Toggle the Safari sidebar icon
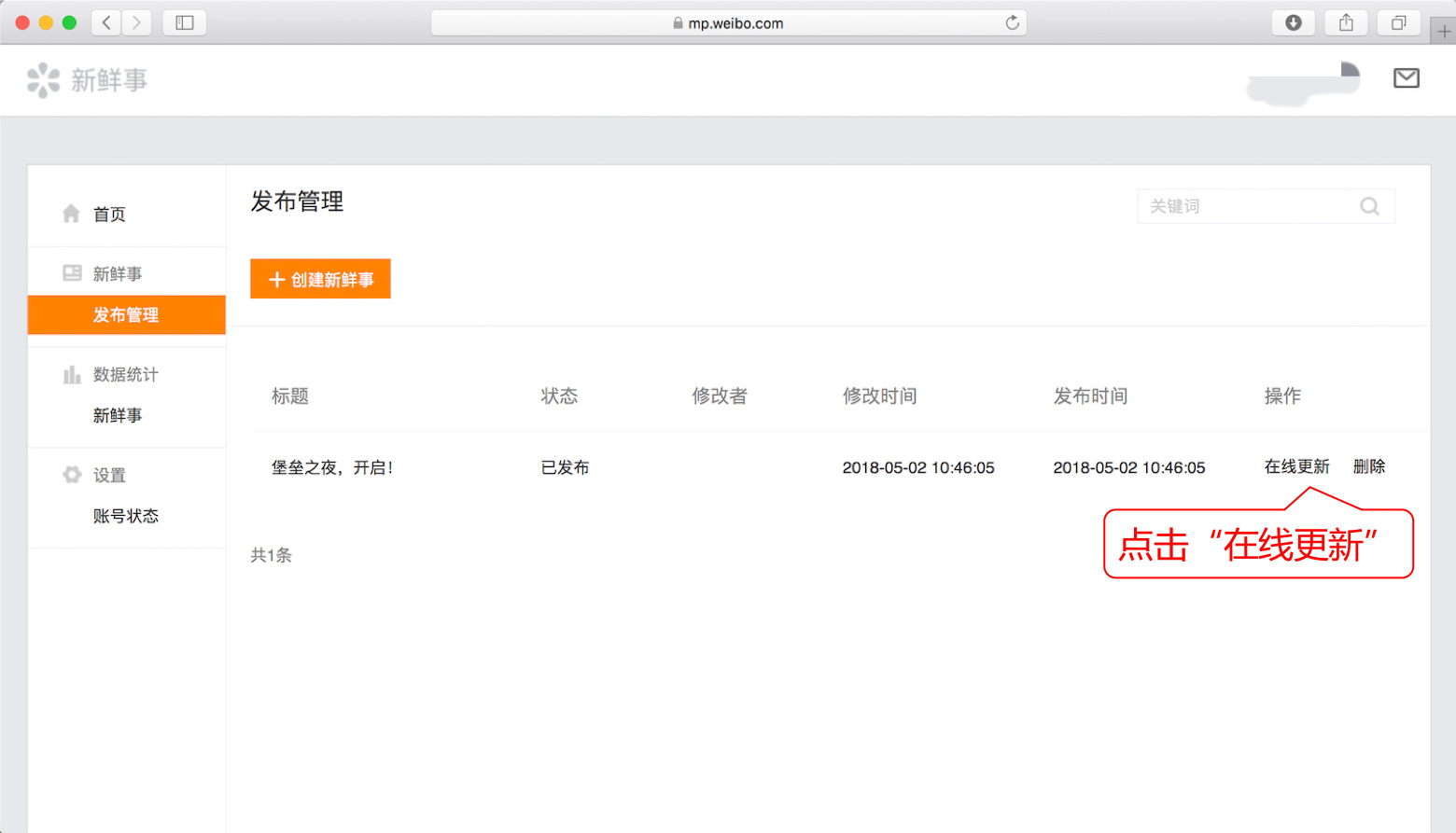The image size is (1456, 833). click(184, 22)
